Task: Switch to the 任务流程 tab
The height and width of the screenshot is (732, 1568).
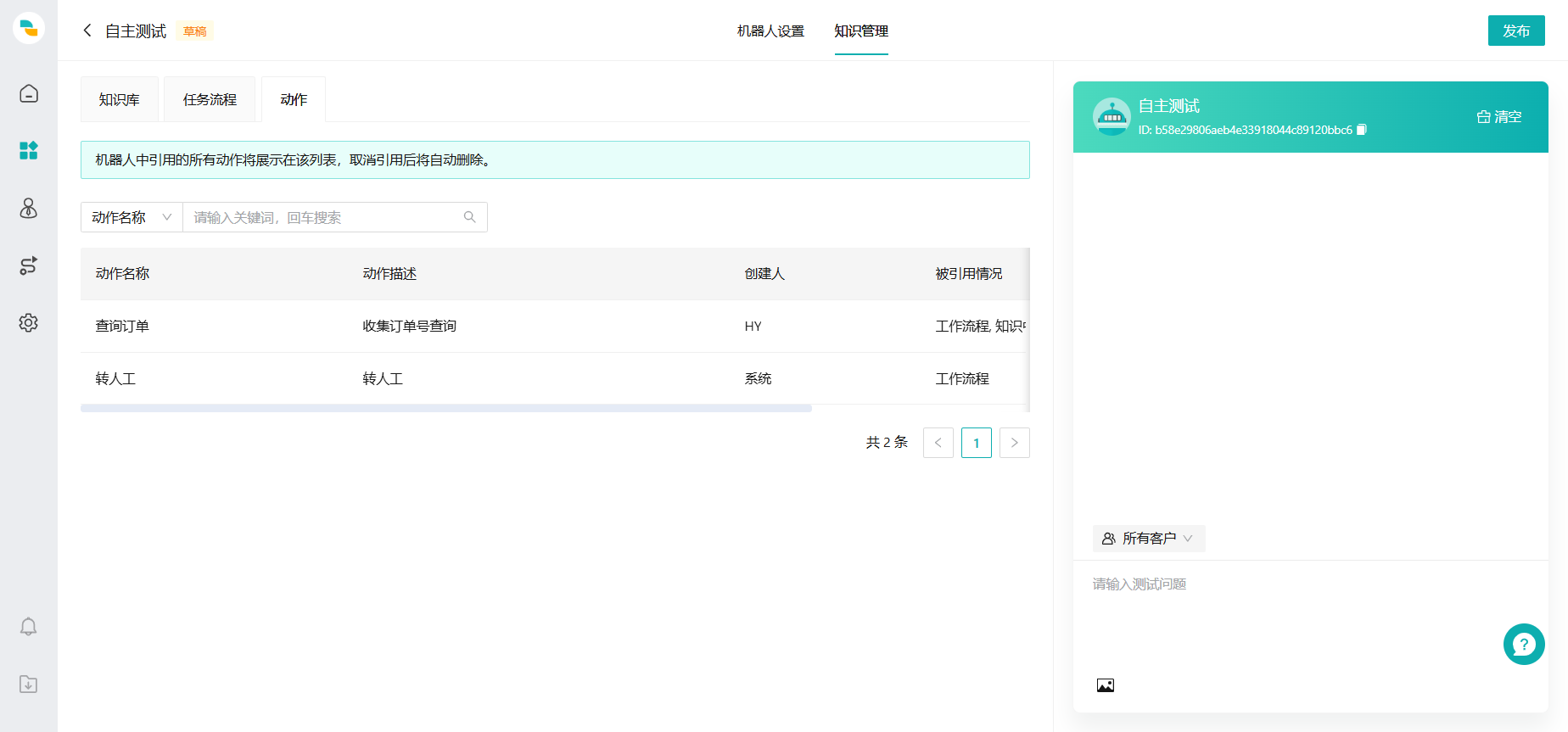Action: pos(210,100)
